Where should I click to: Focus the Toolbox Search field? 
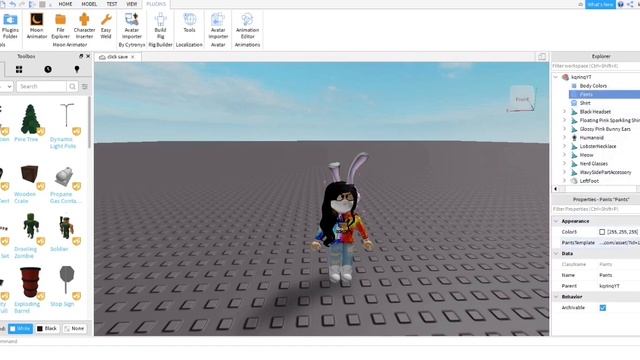(x=41, y=87)
